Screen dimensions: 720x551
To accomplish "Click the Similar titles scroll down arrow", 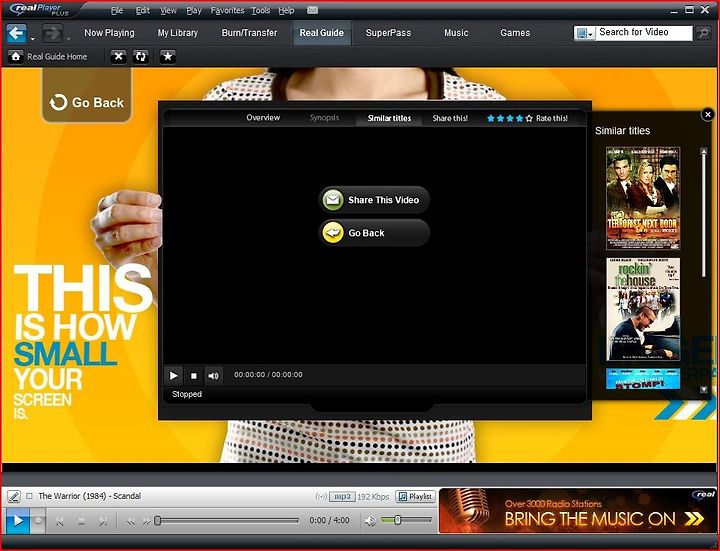I will pyautogui.click(x=703, y=389).
